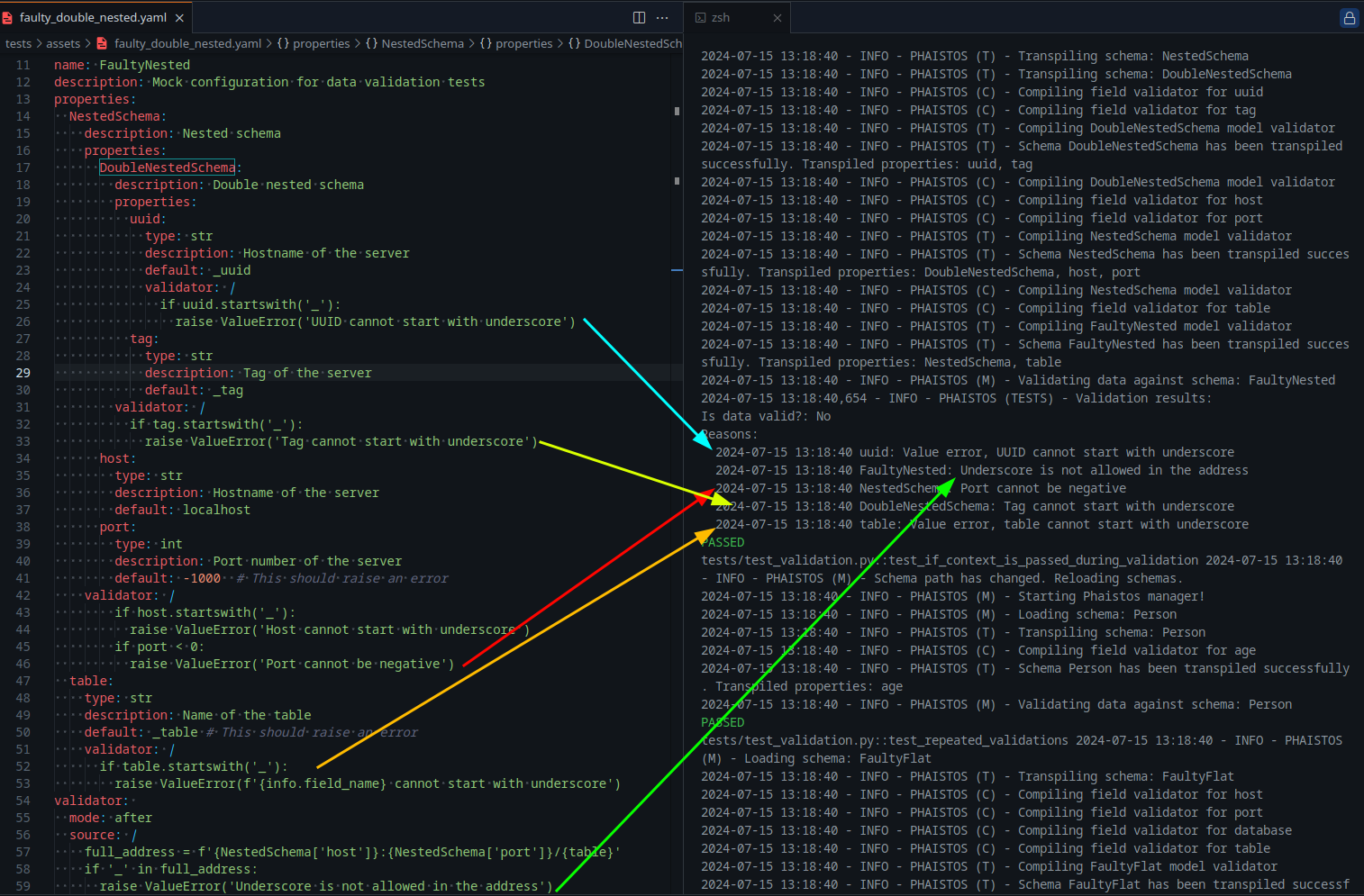Click 'description: Mock configuration for data validation tests'
This screenshot has height=896, width=1364.
click(x=269, y=82)
